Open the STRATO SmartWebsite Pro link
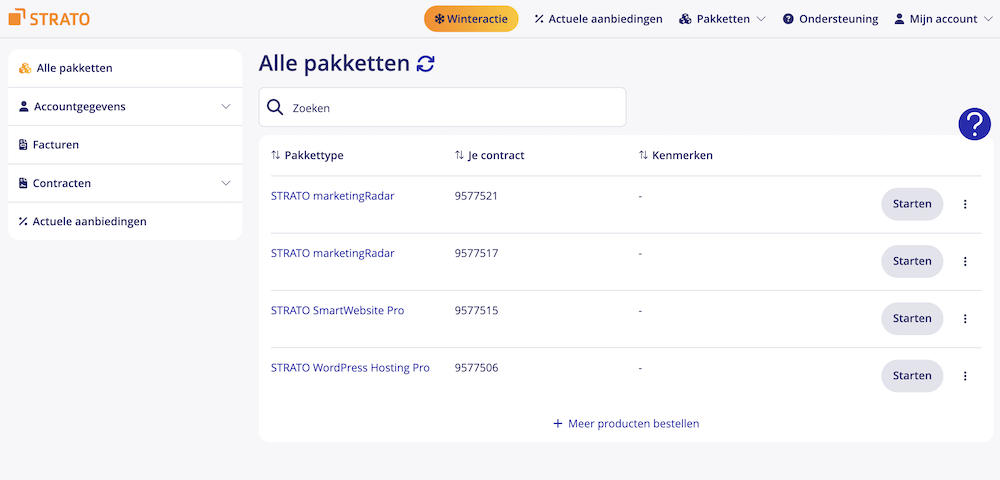 pyautogui.click(x=337, y=311)
